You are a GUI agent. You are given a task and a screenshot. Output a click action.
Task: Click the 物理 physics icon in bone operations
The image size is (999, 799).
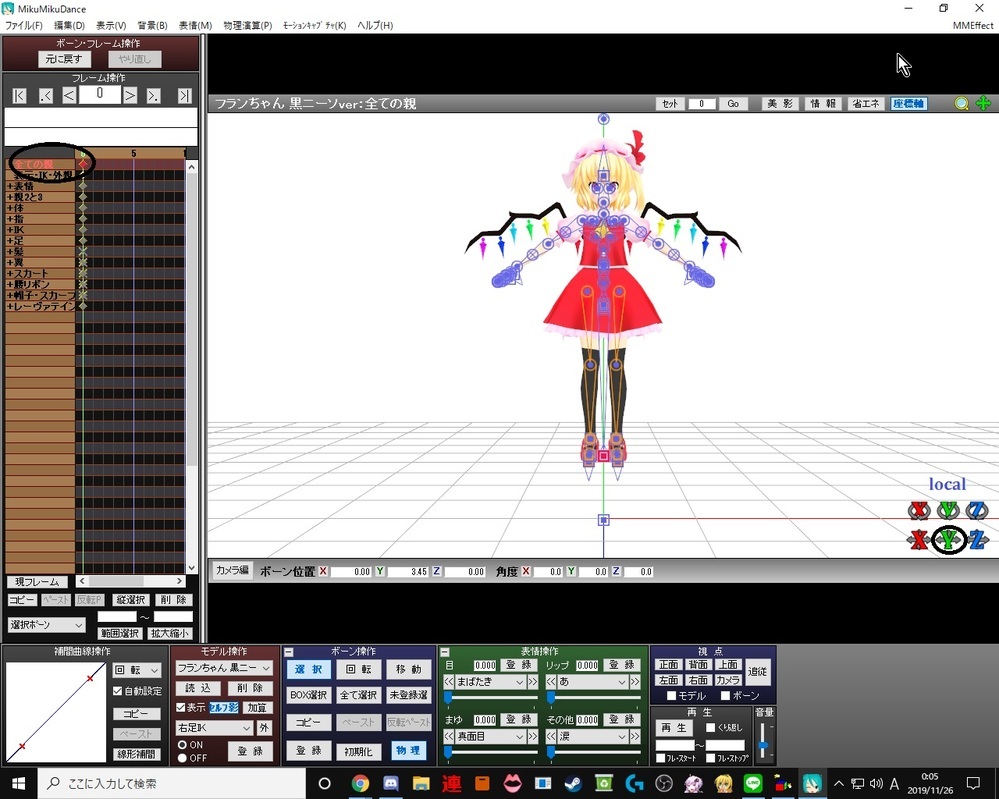[408, 750]
